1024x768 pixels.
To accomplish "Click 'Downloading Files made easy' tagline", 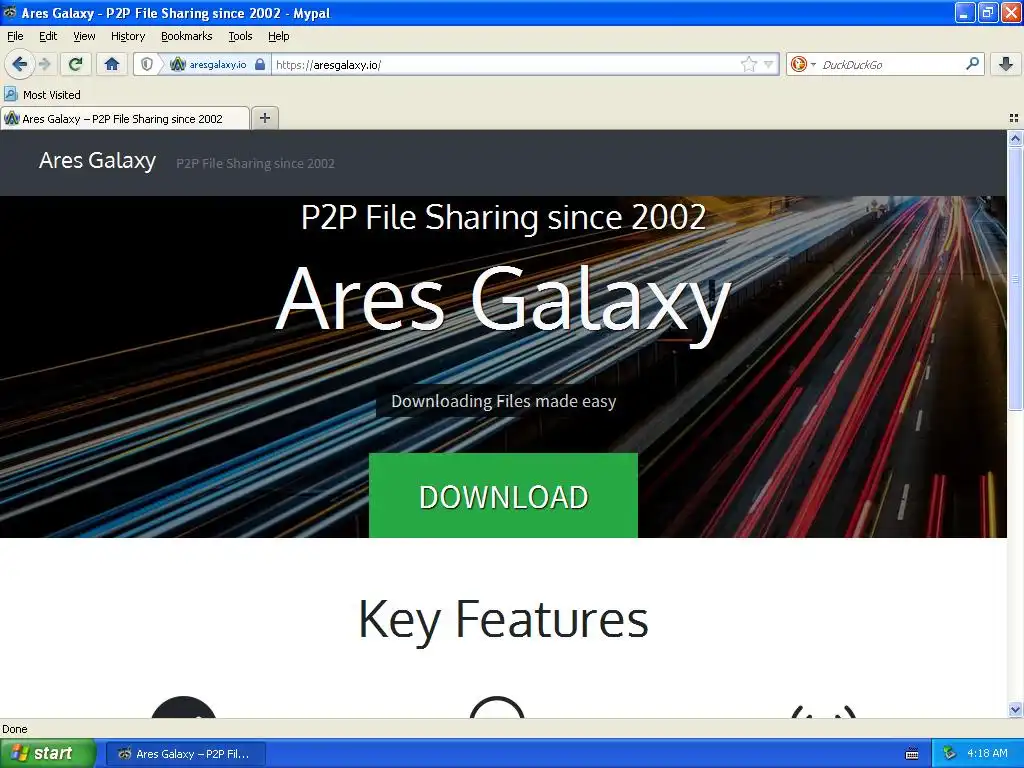I will 504,401.
